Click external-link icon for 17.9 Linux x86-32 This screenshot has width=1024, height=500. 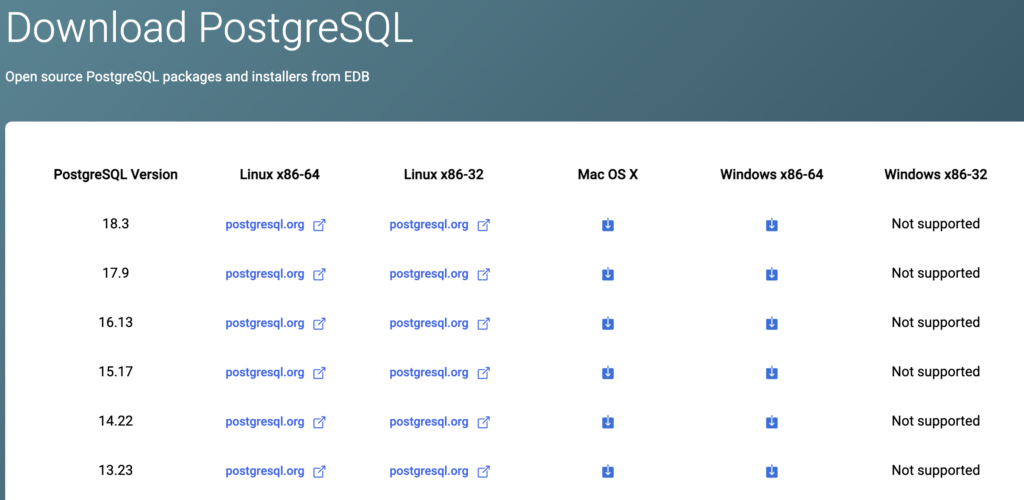(x=483, y=275)
